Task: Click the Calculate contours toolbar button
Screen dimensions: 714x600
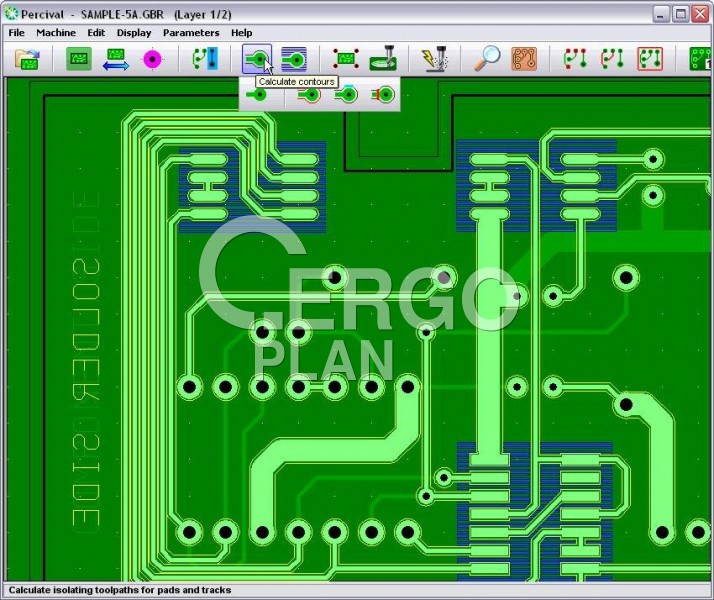Action: 257,59
